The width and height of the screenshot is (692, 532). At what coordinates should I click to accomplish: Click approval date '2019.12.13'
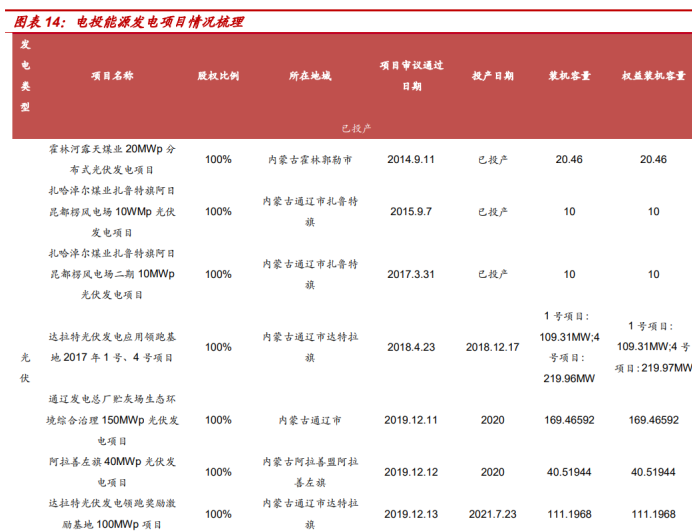[411, 514]
